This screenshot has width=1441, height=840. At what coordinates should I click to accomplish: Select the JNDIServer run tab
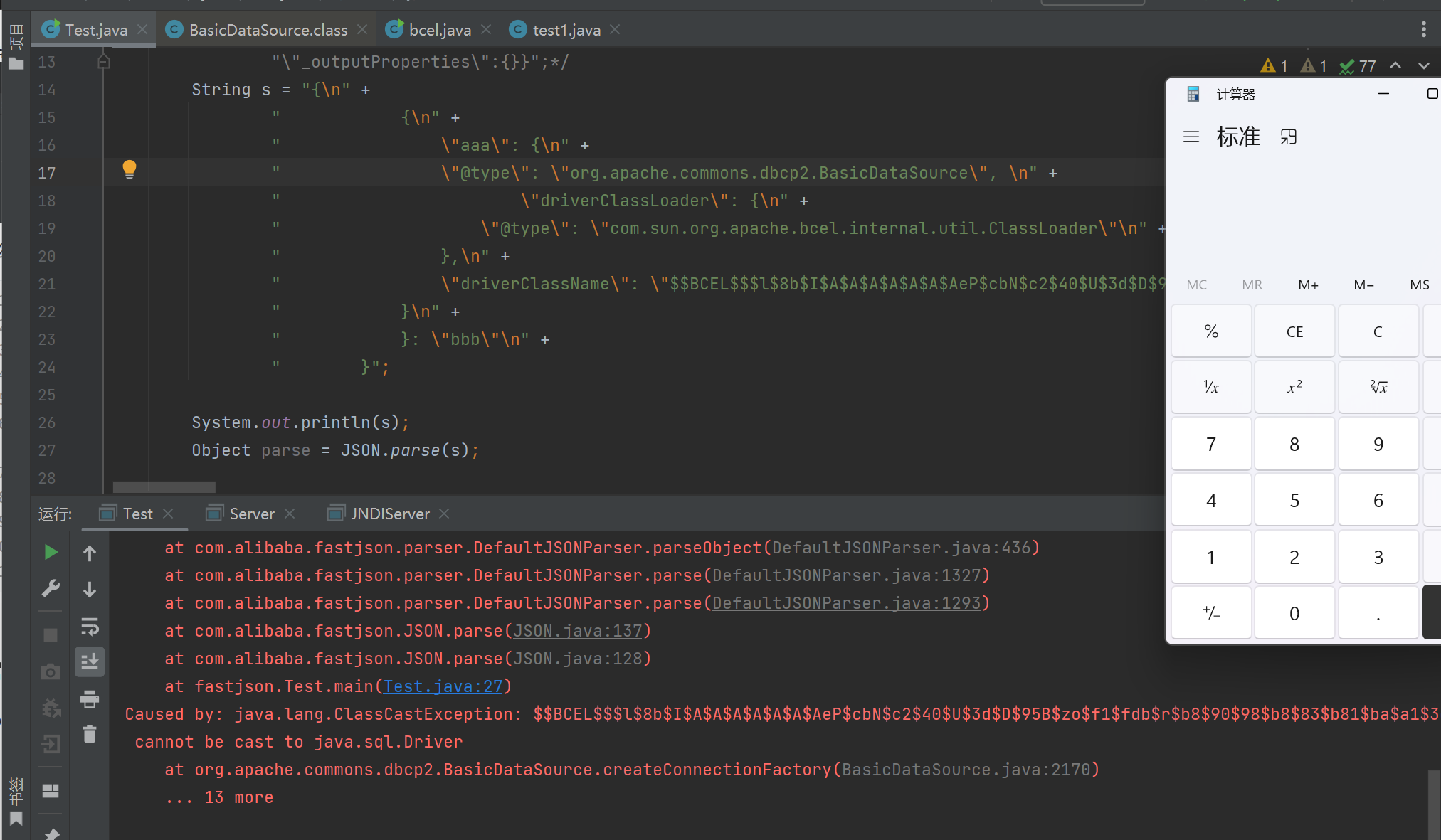tap(389, 514)
